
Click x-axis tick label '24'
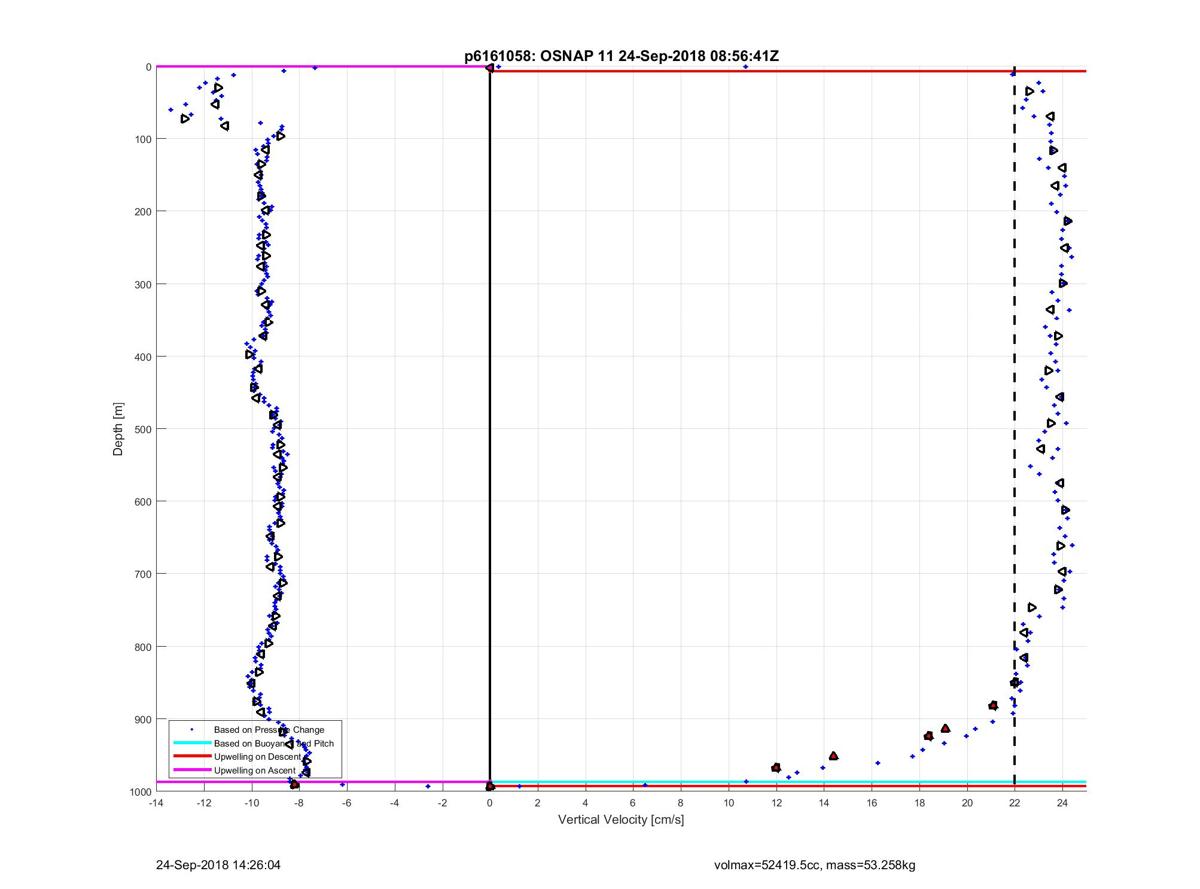1063,802
